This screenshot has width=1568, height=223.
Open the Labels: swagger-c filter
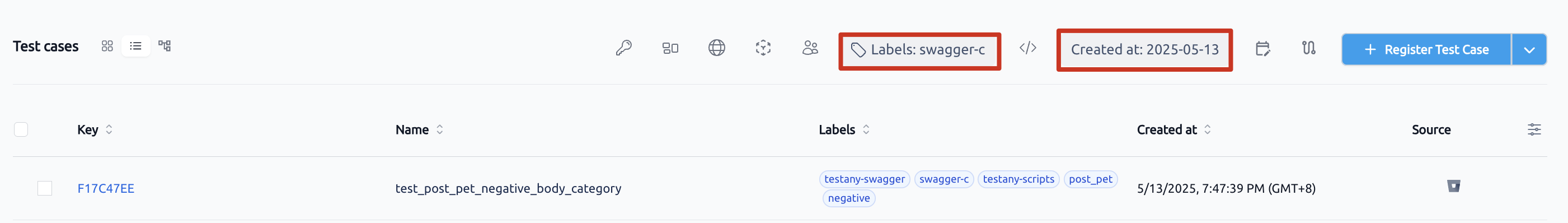(x=919, y=50)
